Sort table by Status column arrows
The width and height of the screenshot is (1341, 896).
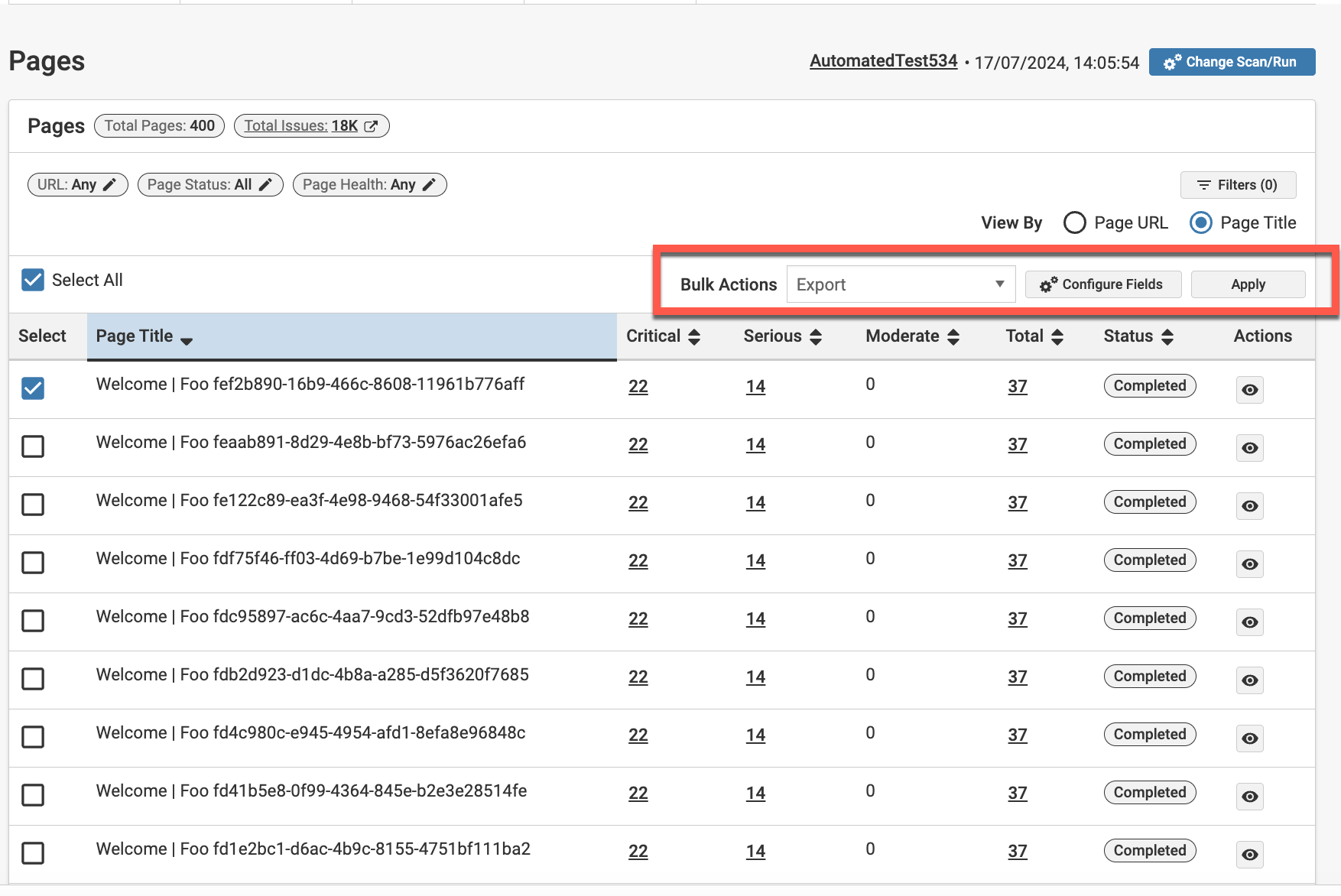pyautogui.click(x=1167, y=337)
